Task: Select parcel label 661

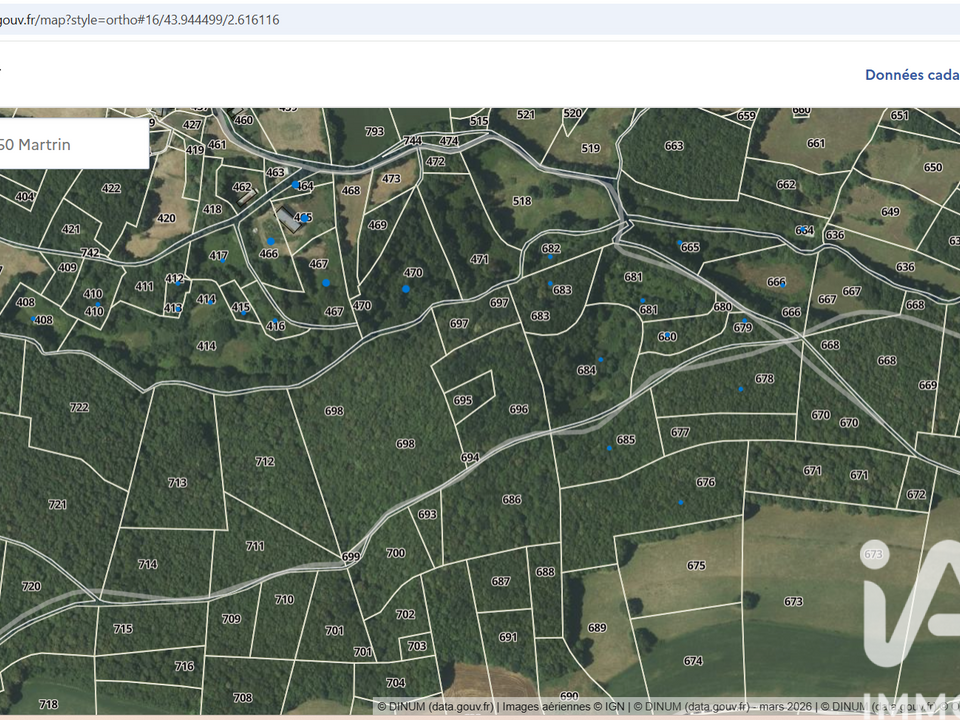Action: 816,143
